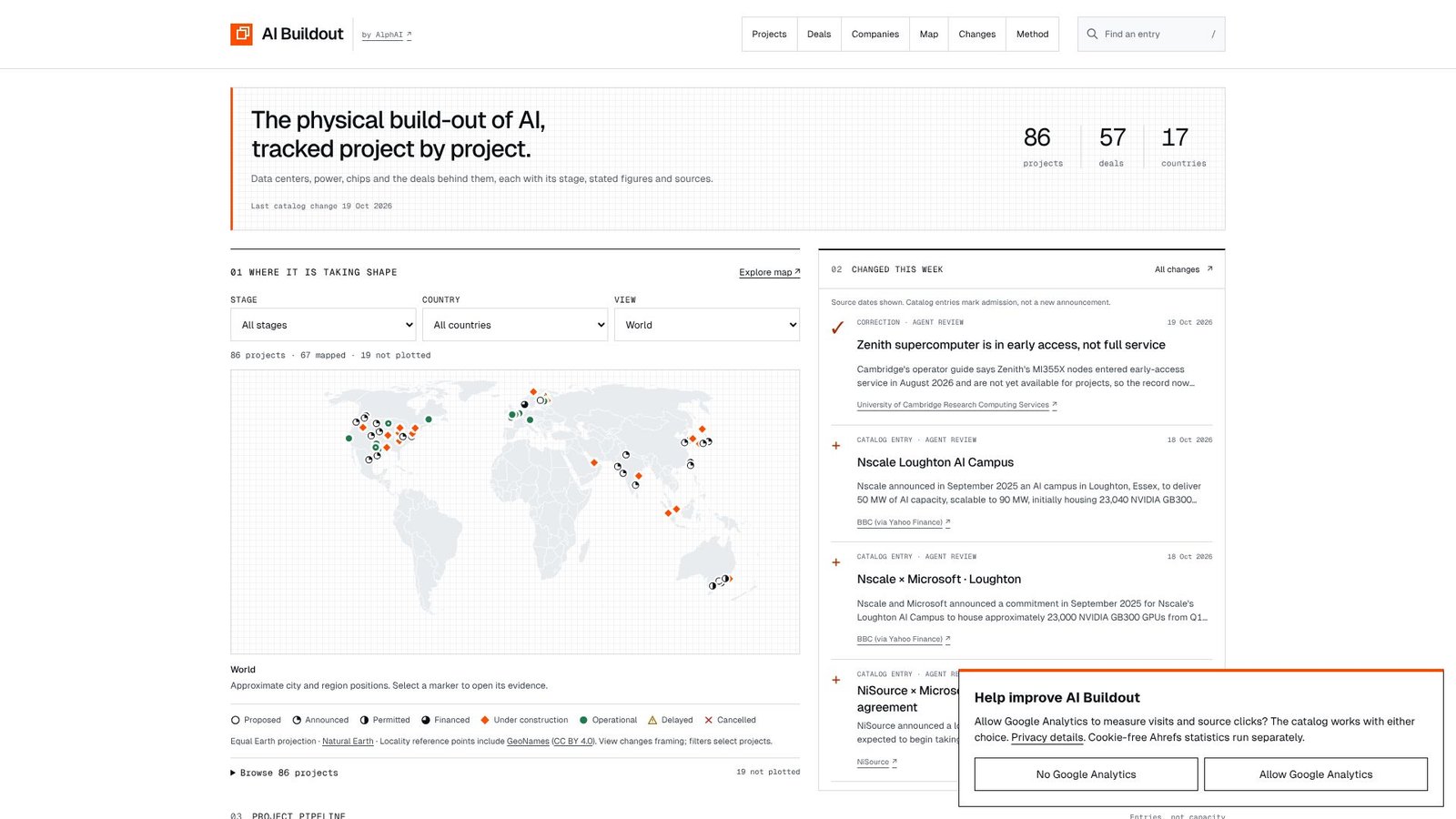Expand the Browse 86 projects list
Viewport: 1456px width, 819px height.
[x=284, y=773]
